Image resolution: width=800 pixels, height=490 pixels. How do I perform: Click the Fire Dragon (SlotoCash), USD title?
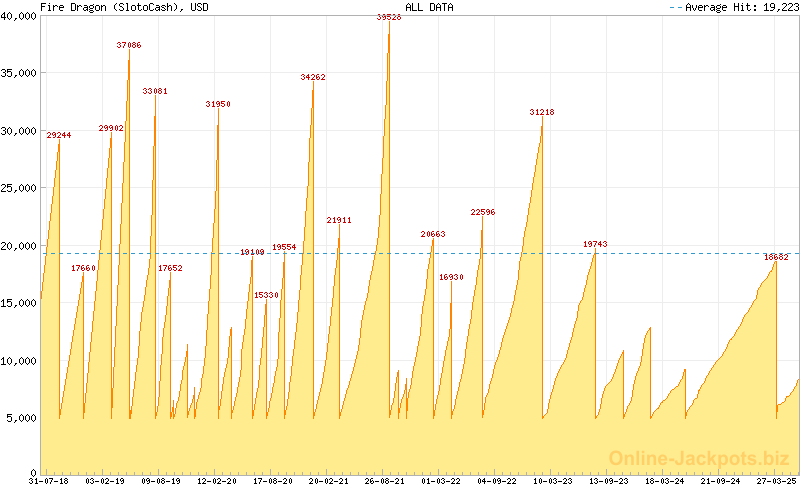pos(112,7)
